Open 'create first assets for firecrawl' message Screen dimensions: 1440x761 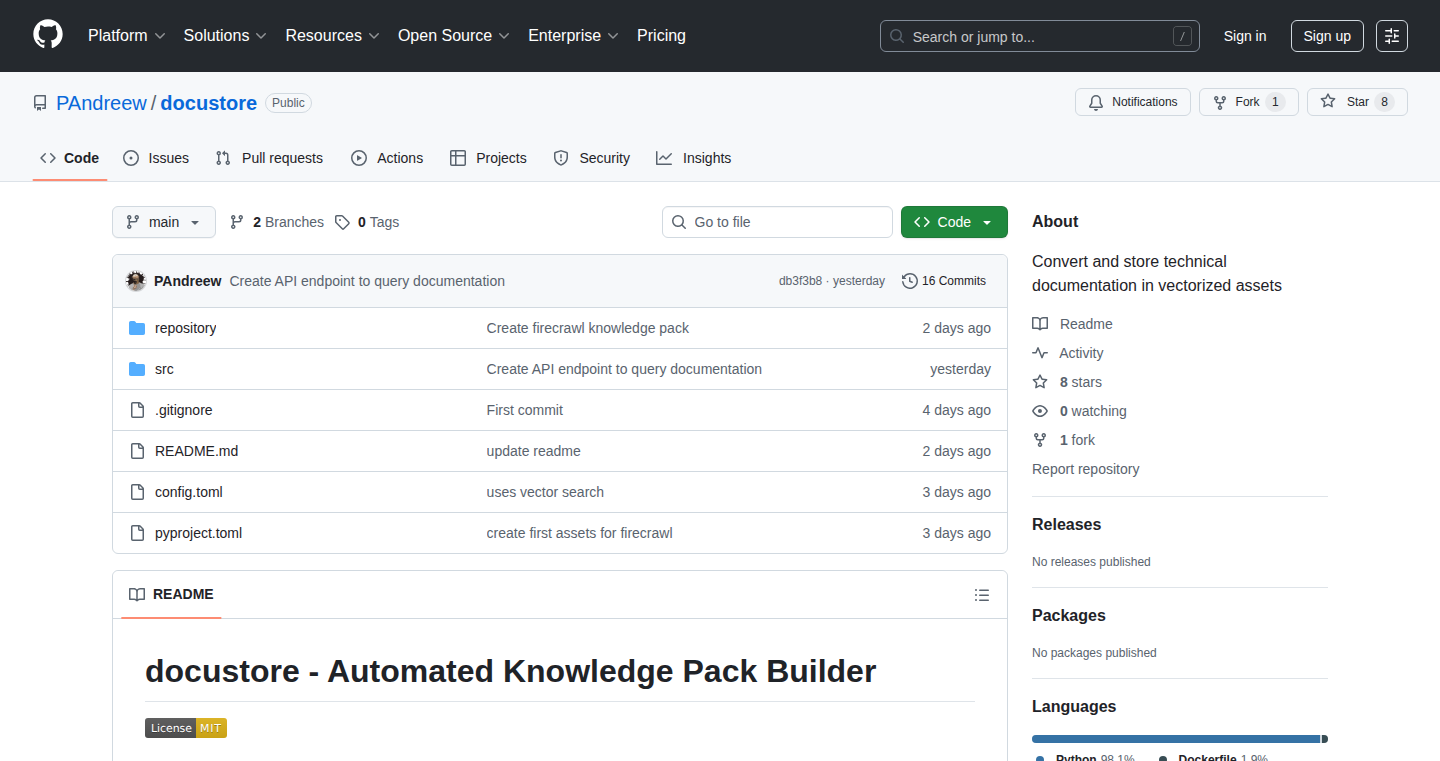pos(580,533)
